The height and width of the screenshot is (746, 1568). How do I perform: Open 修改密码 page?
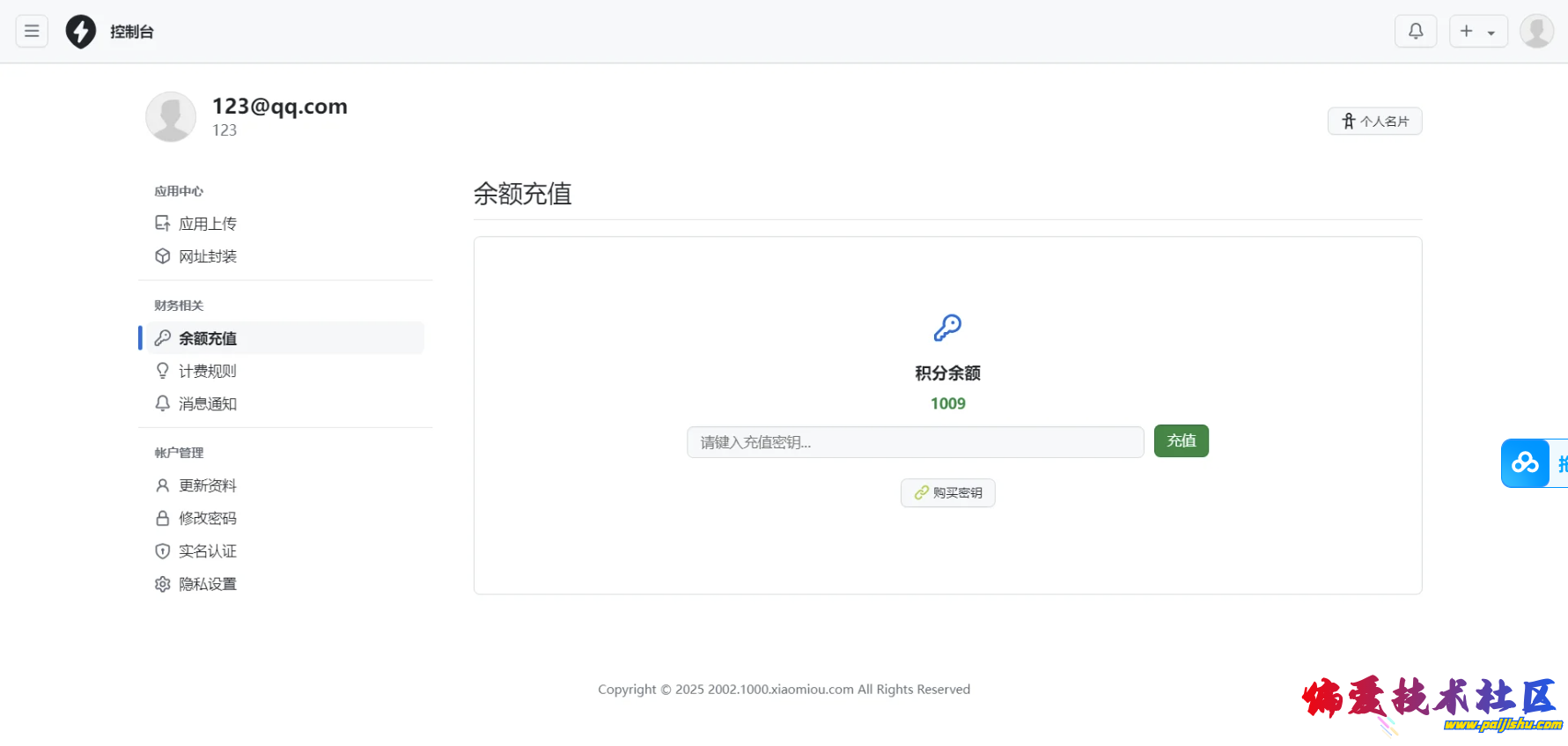coord(207,518)
